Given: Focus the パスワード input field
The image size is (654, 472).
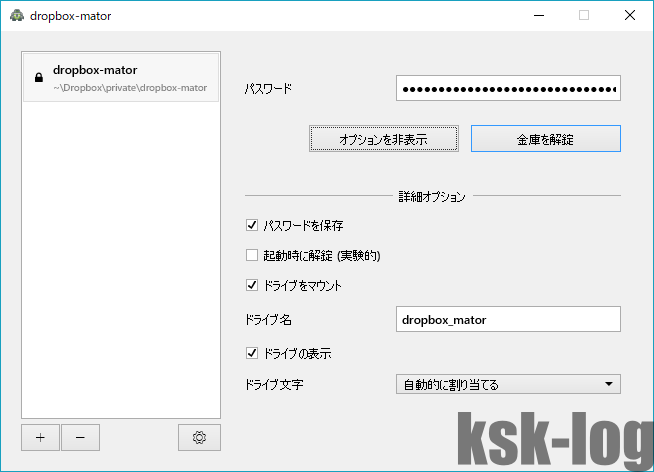Looking at the screenshot, I should tap(508, 89).
